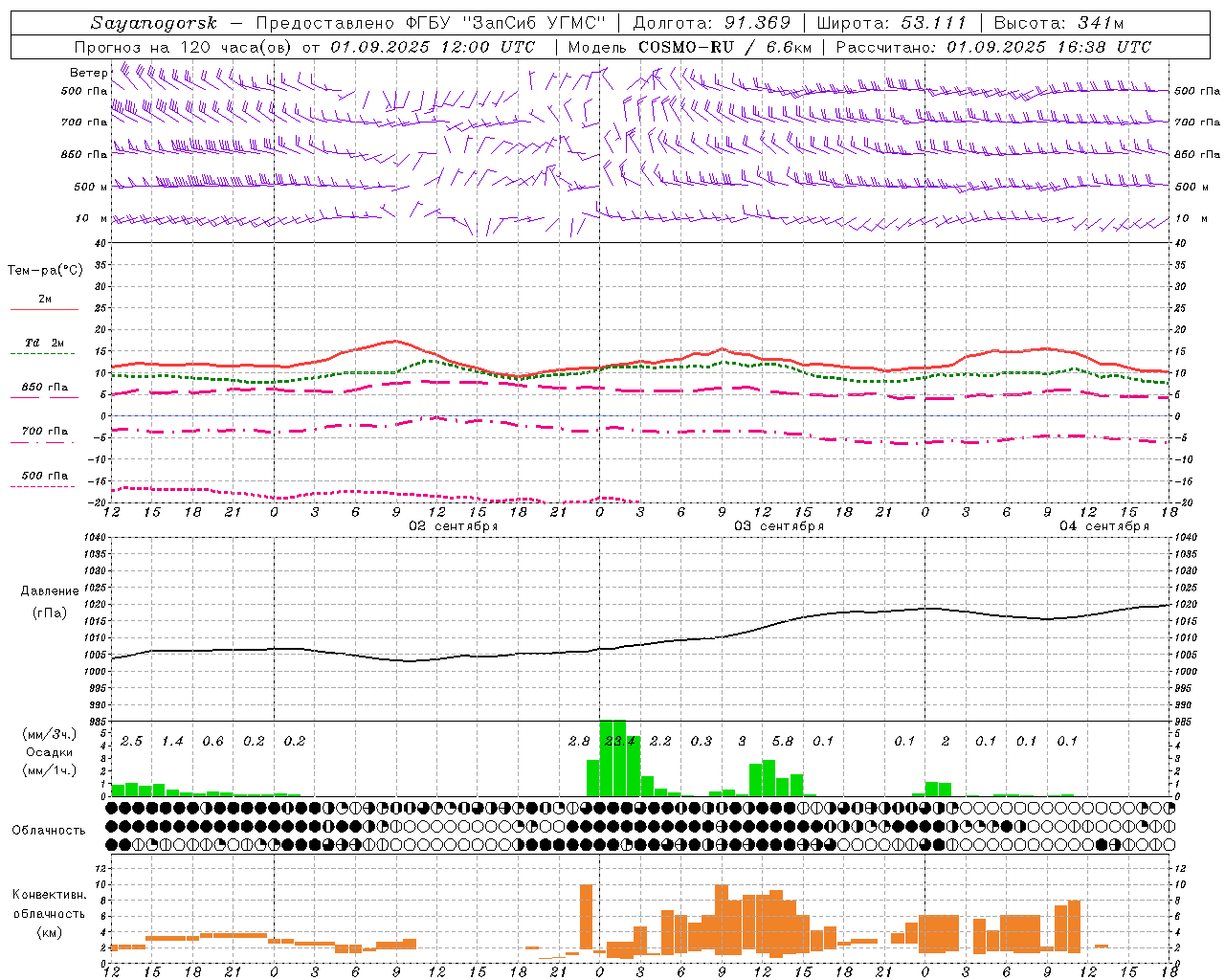The image size is (1225, 980).
Task: Click the '1.4' precipitation total value
Action: pyautogui.click(x=172, y=742)
